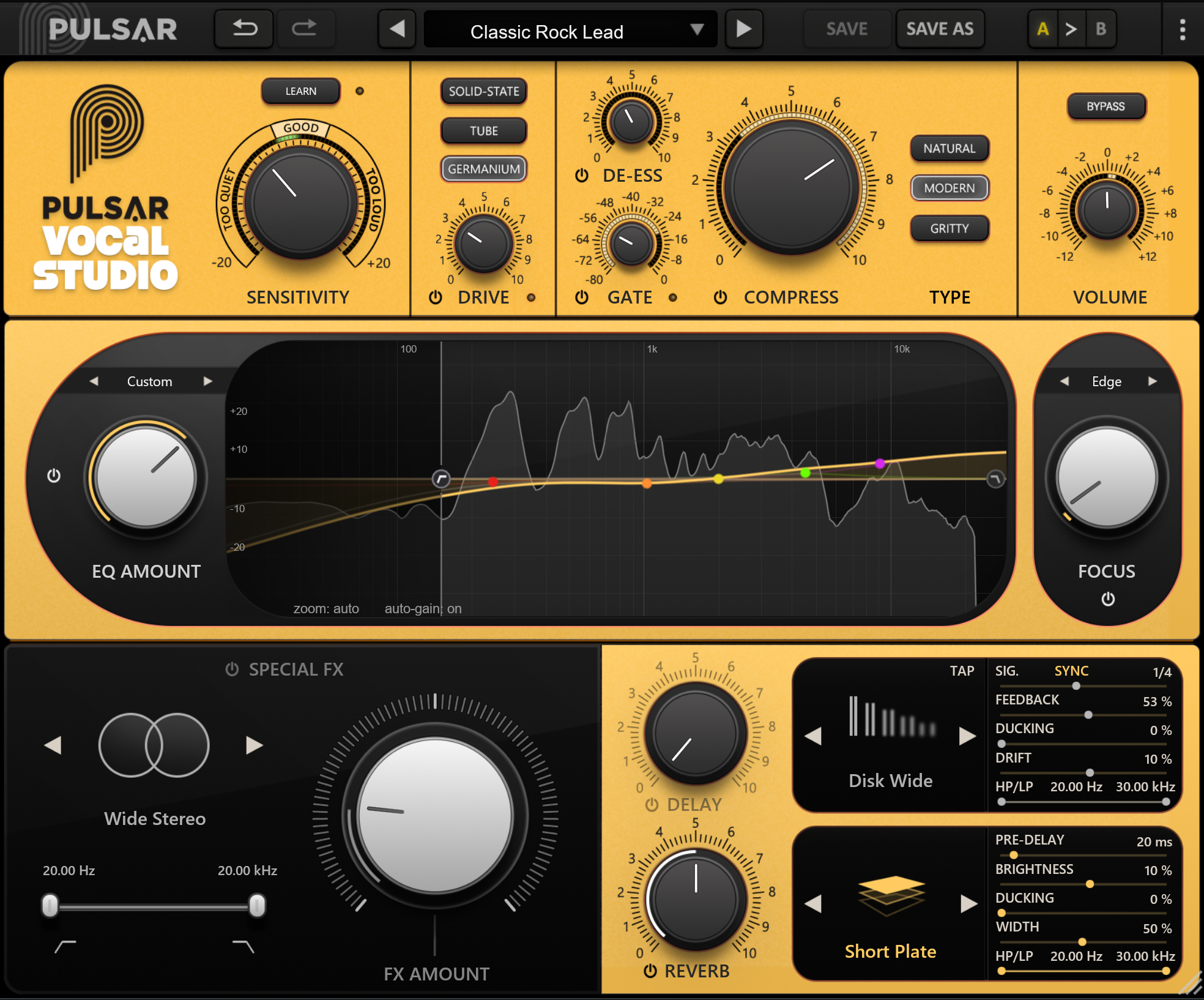Image resolution: width=1204 pixels, height=1000 pixels.
Task: Undo the last parameter change
Action: tap(243, 28)
